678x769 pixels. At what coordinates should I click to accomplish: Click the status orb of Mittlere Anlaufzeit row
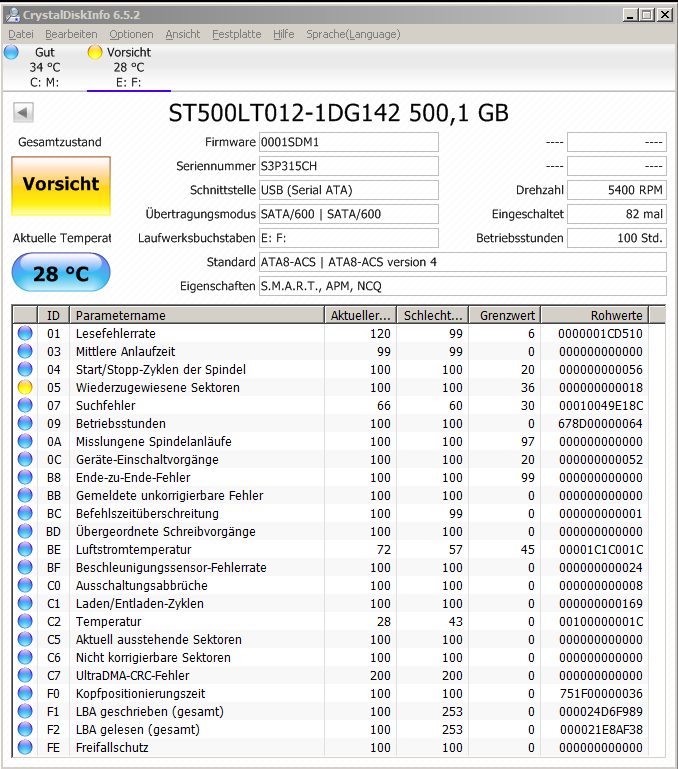tap(25, 352)
